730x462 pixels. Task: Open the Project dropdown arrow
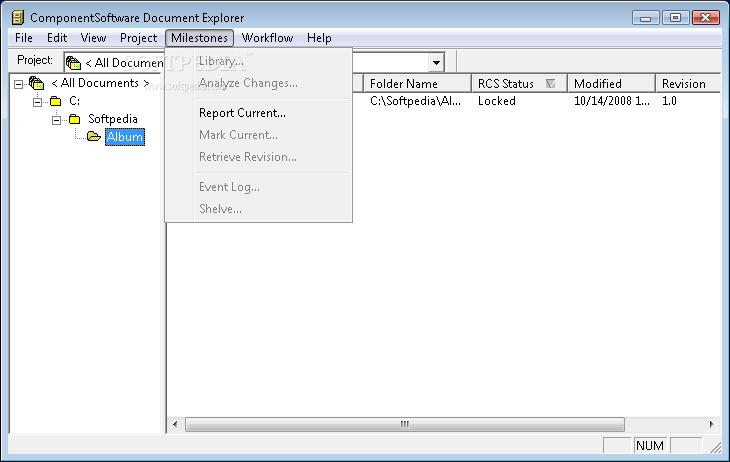[x=436, y=62]
